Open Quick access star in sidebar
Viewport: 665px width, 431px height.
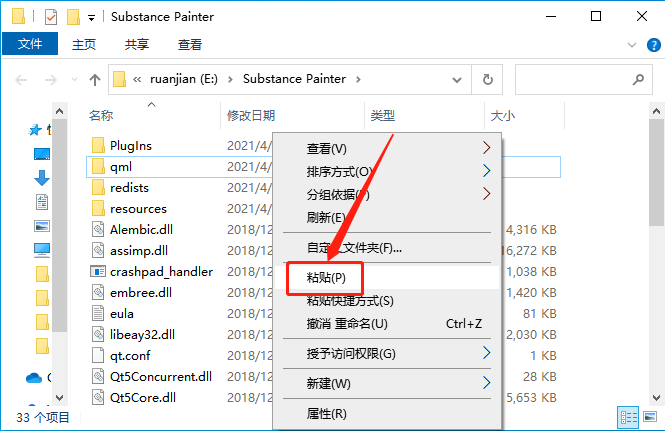35,130
